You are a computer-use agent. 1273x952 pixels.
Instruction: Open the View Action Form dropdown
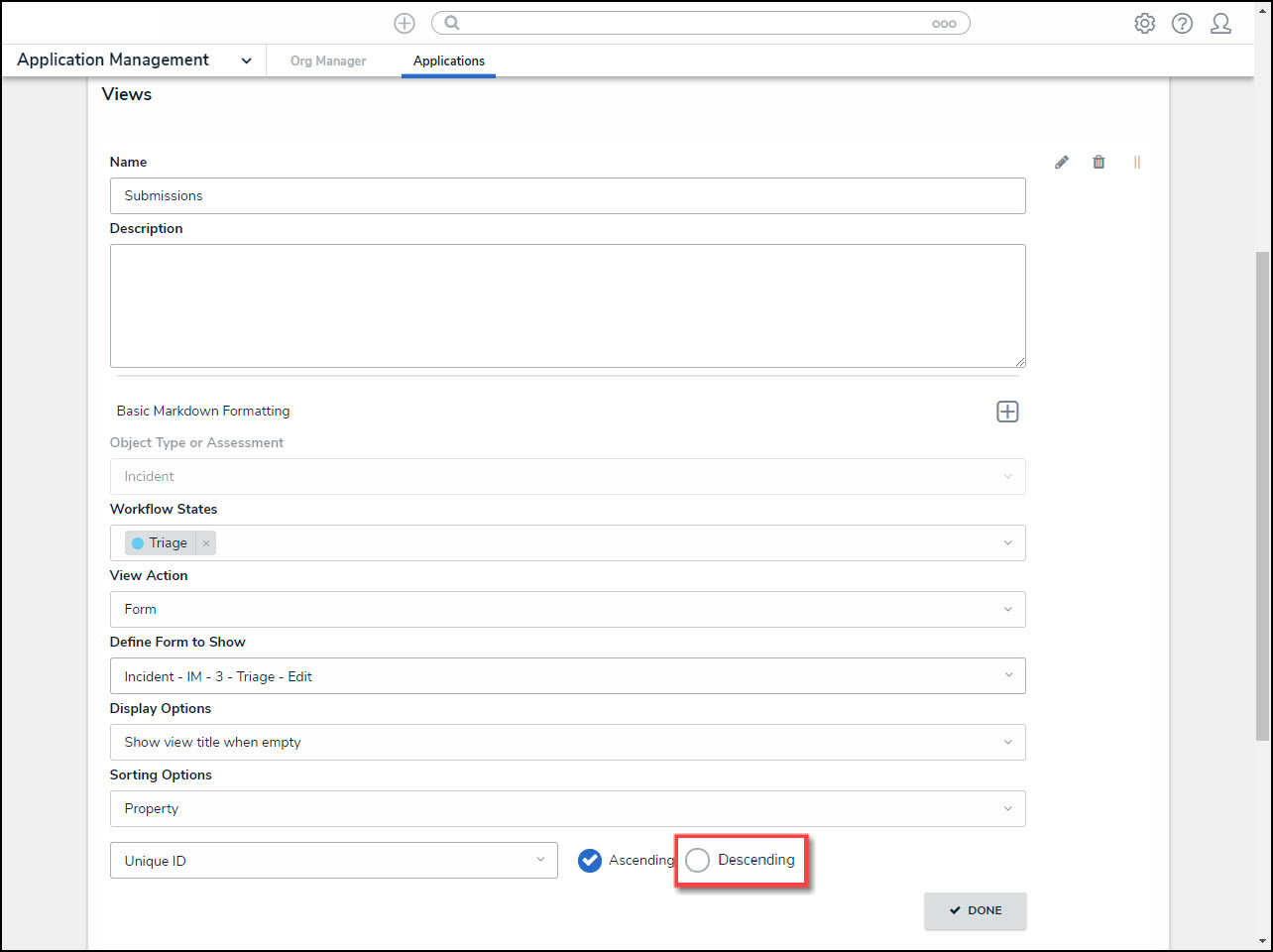click(x=567, y=610)
